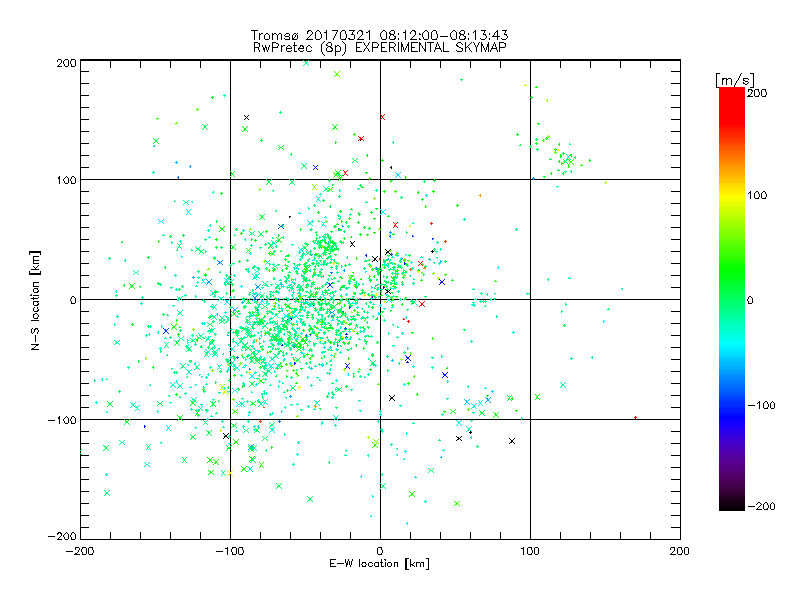Click the "-200" tick label on E-W axis

pos(80,551)
